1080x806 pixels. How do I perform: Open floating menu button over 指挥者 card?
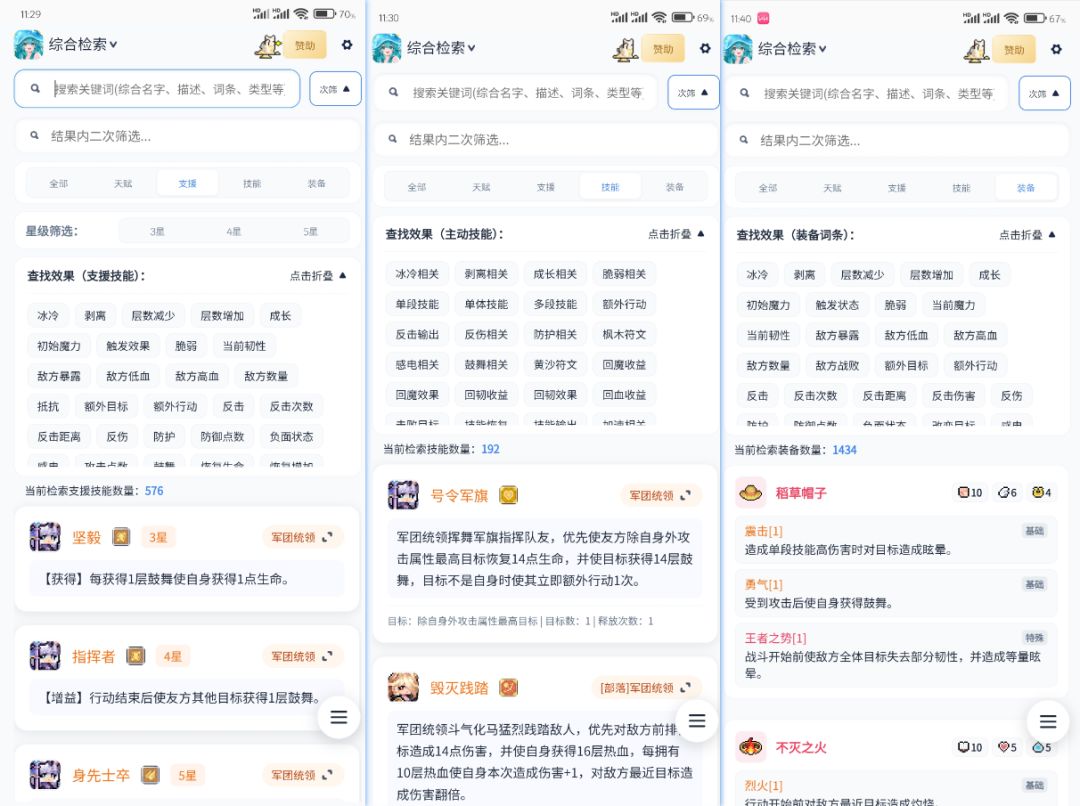[338, 717]
